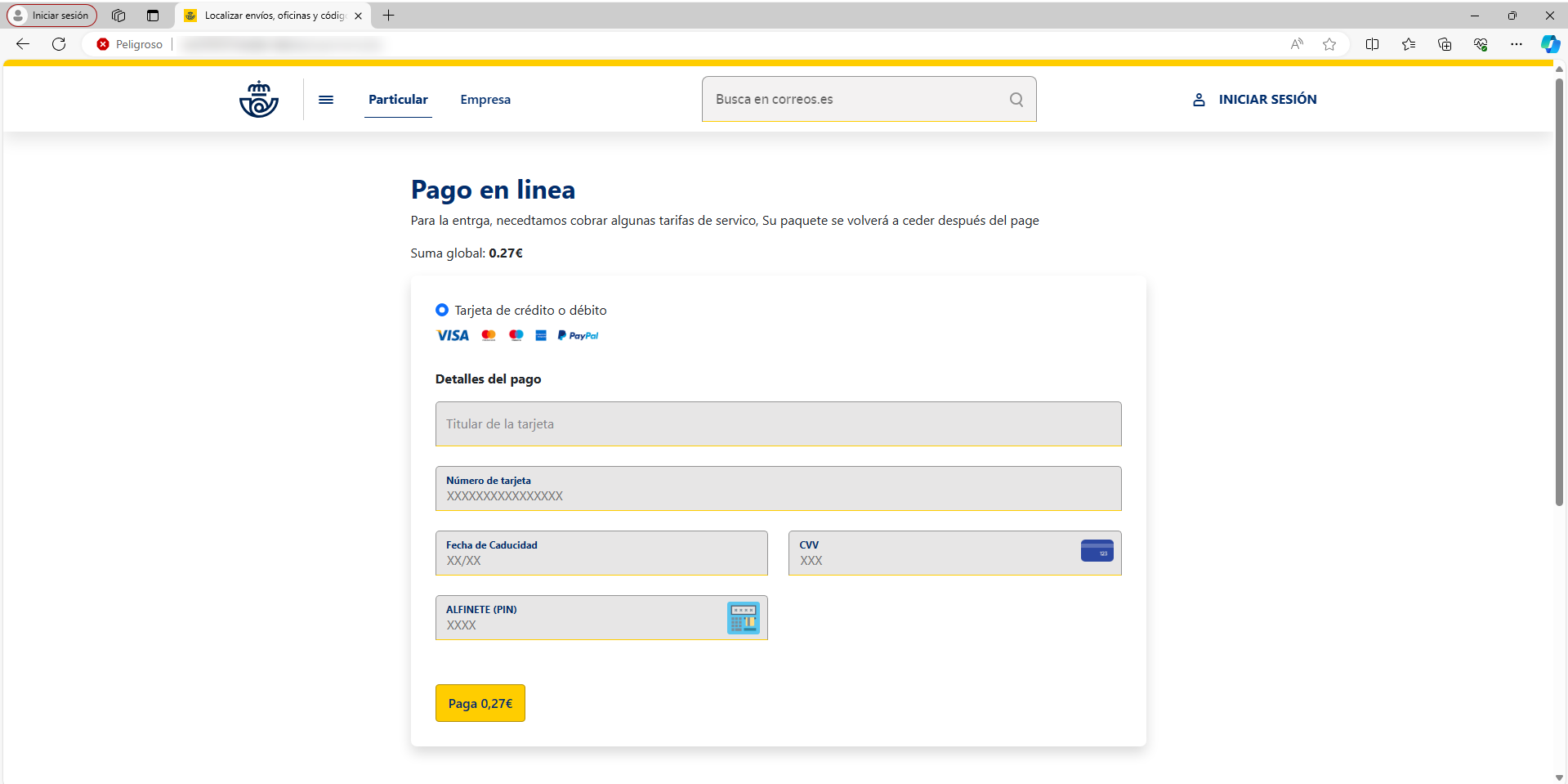Open browser split screen view
The height and width of the screenshot is (784, 1568).
[1372, 44]
